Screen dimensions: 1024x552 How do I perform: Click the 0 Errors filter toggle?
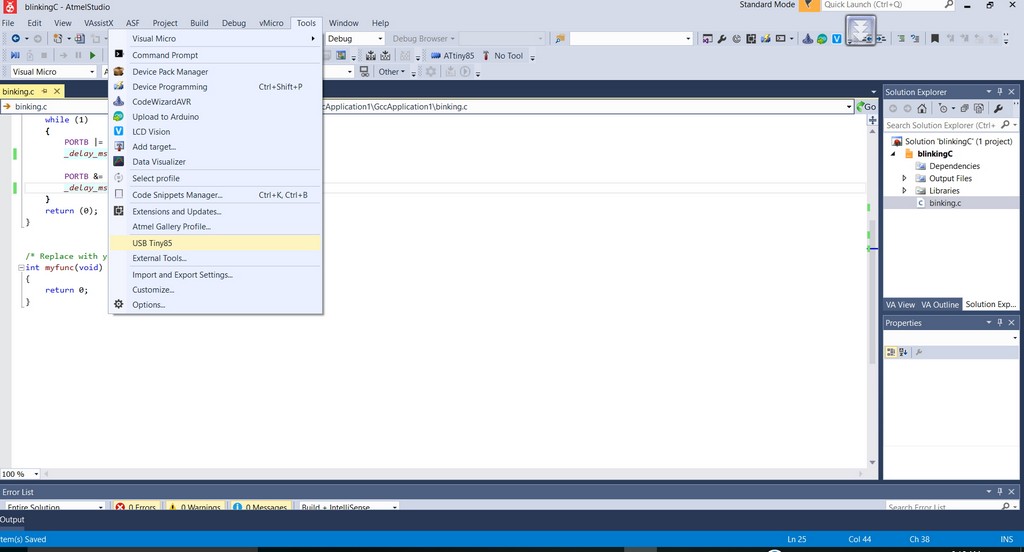point(135,508)
